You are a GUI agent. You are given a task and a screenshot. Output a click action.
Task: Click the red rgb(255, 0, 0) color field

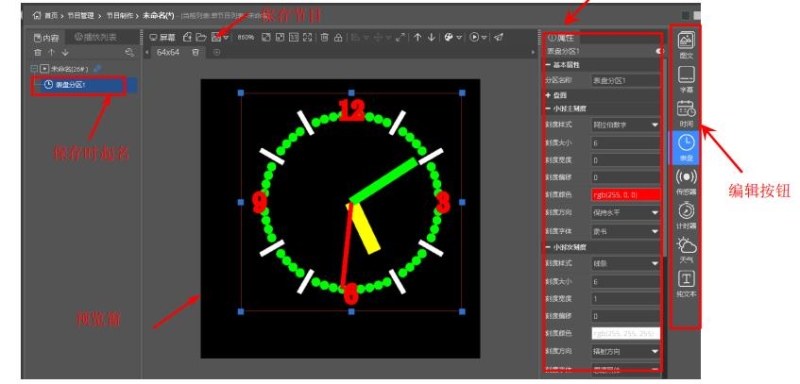626,195
